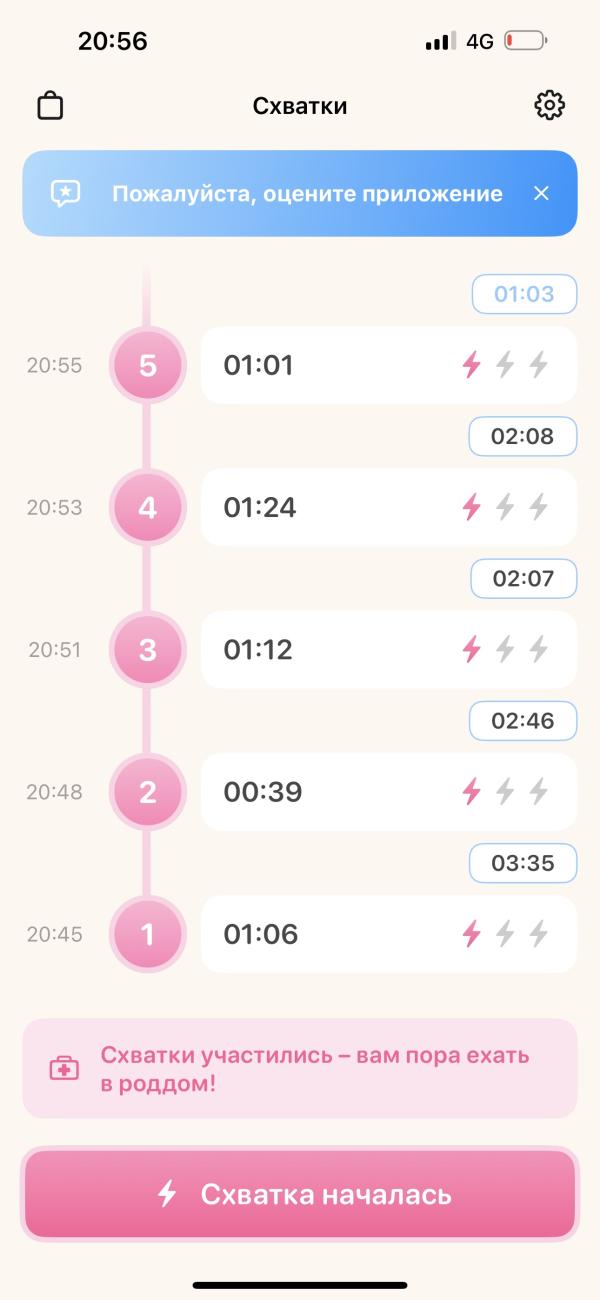Image resolution: width=600 pixels, height=1300 pixels.
Task: Tap the 02:46 interval badge
Action: coord(523,720)
